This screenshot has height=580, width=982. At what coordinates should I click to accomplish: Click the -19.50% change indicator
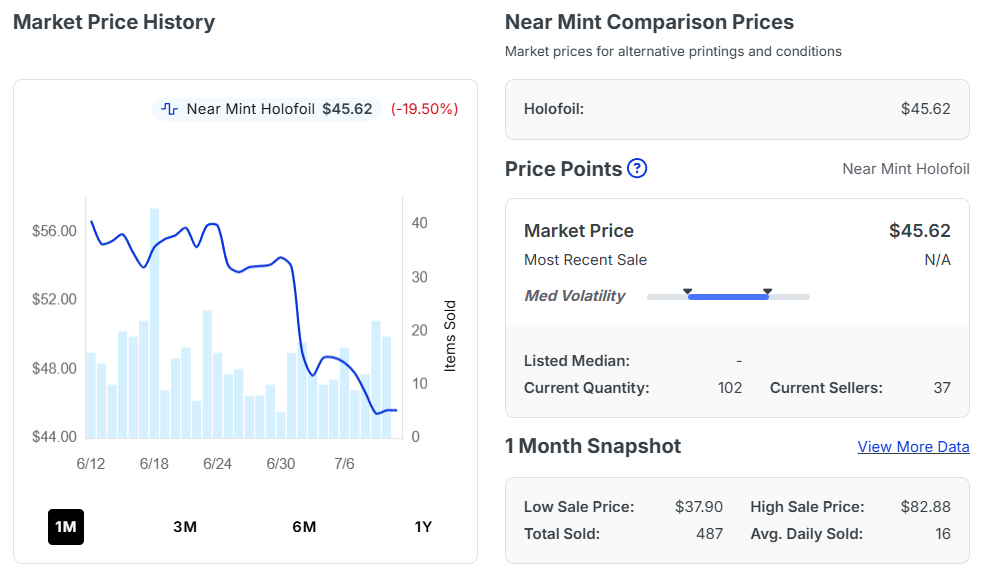[425, 109]
